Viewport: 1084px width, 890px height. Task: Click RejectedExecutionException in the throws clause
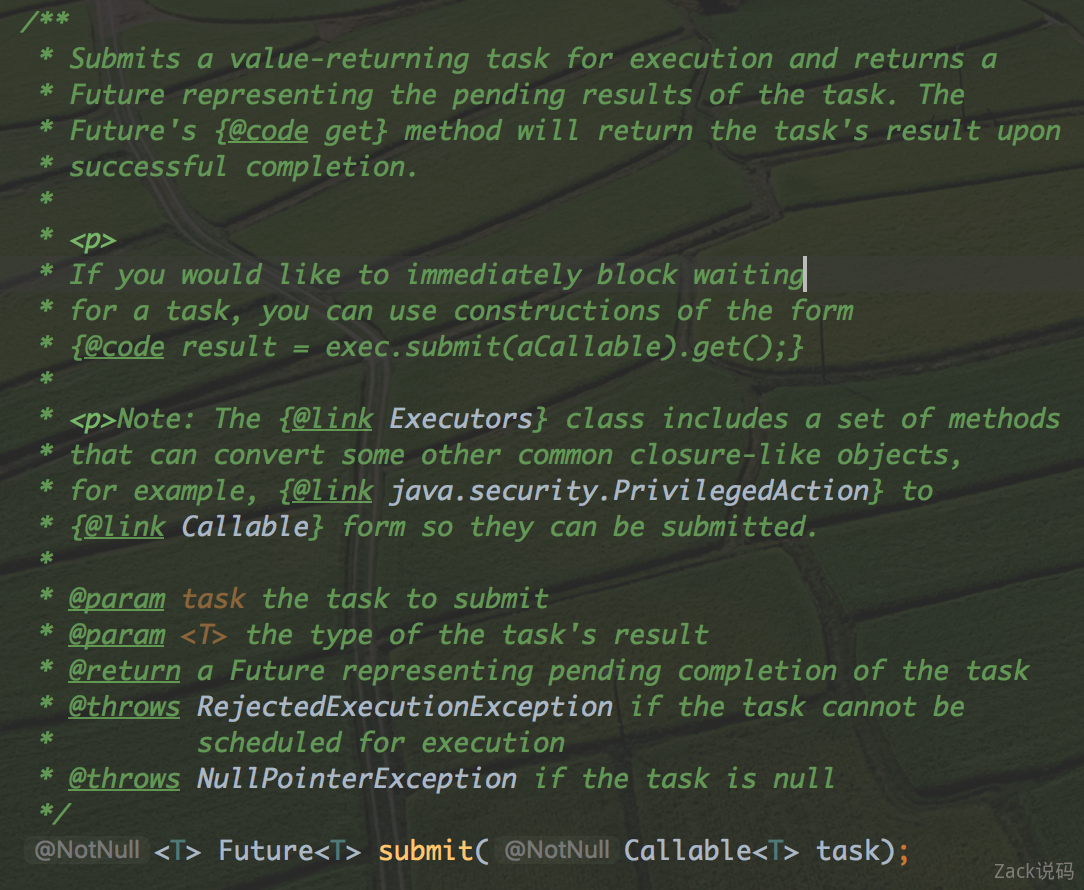pos(405,707)
